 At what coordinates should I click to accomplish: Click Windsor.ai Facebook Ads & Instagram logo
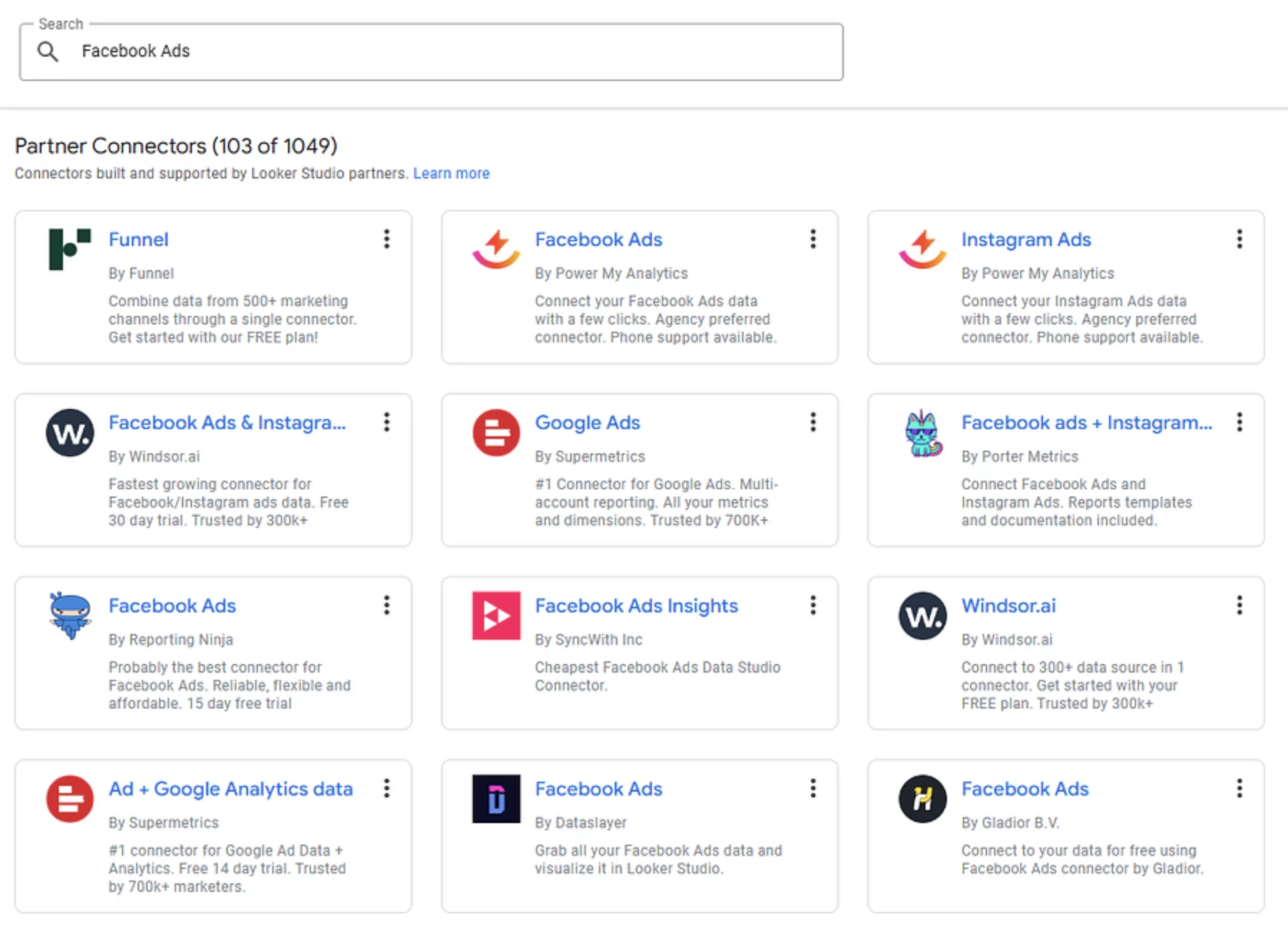[x=69, y=433]
